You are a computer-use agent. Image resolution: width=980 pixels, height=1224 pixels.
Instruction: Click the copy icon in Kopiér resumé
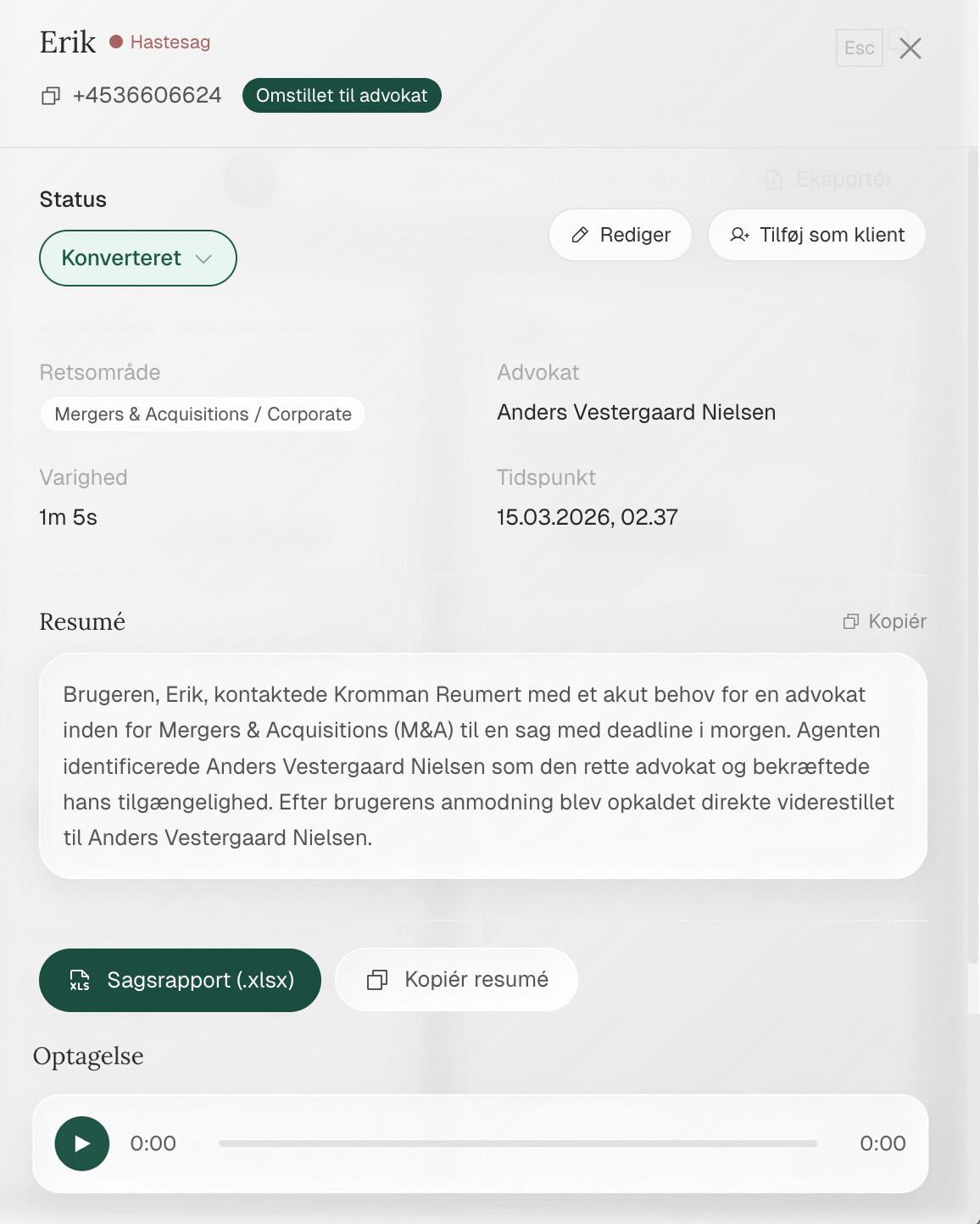(x=377, y=980)
